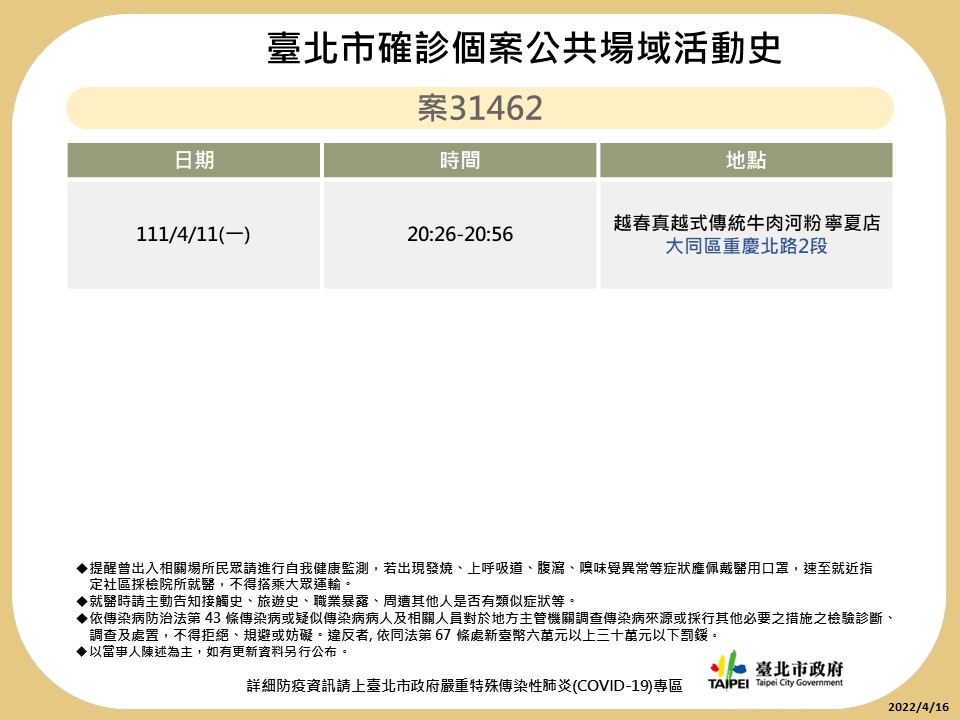The height and width of the screenshot is (720, 960).
Task: Click the note starting 依傳染病防治法第 43 條
Action: (486, 618)
